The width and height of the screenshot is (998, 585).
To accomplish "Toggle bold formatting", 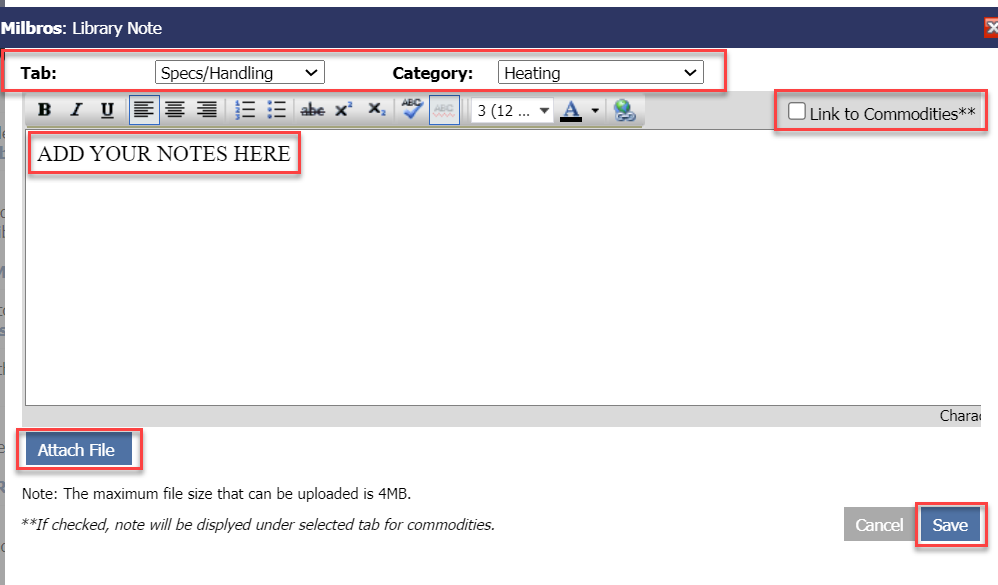I will (x=44, y=110).
